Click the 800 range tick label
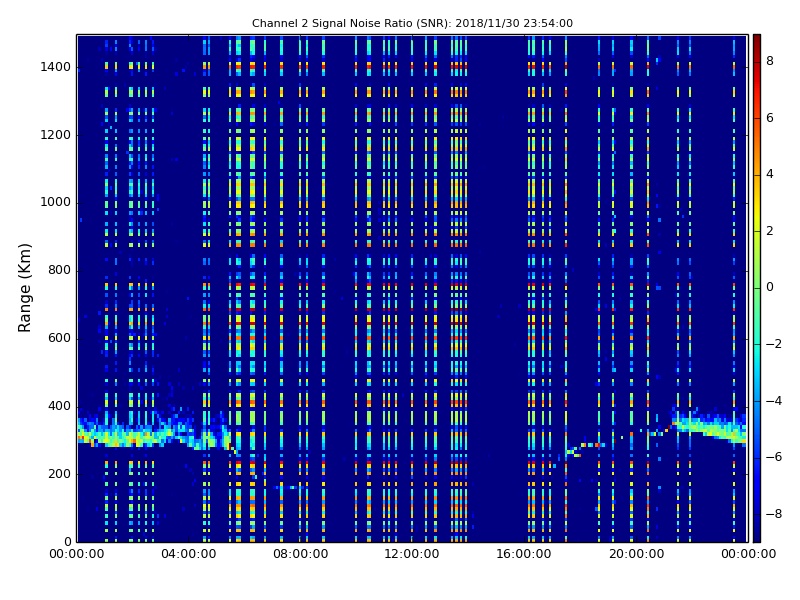 (59, 270)
